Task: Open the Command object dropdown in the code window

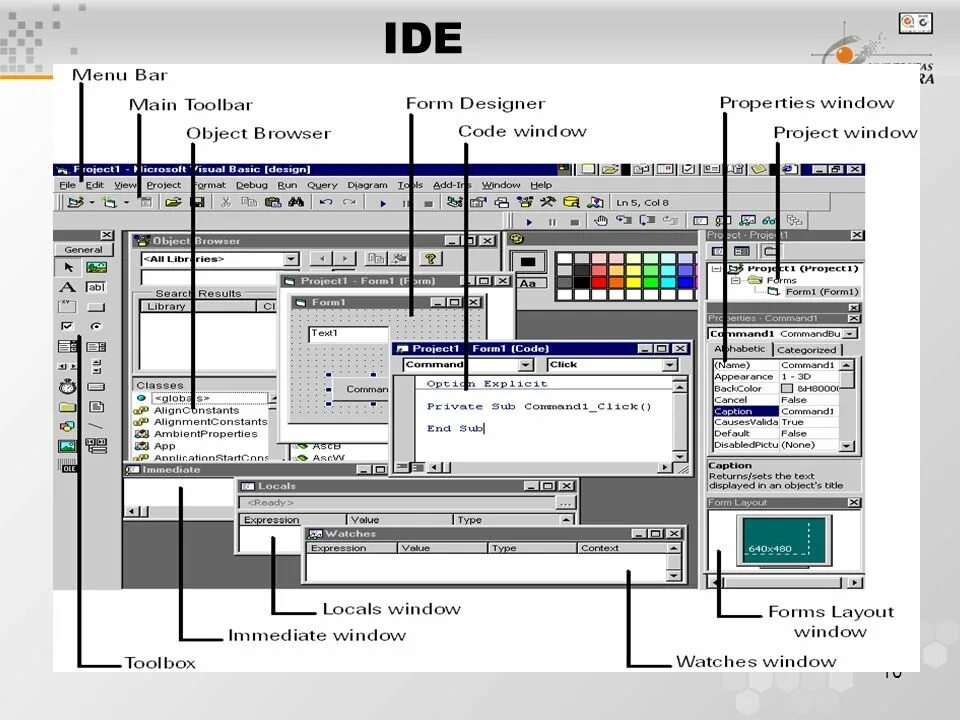Action: [525, 365]
